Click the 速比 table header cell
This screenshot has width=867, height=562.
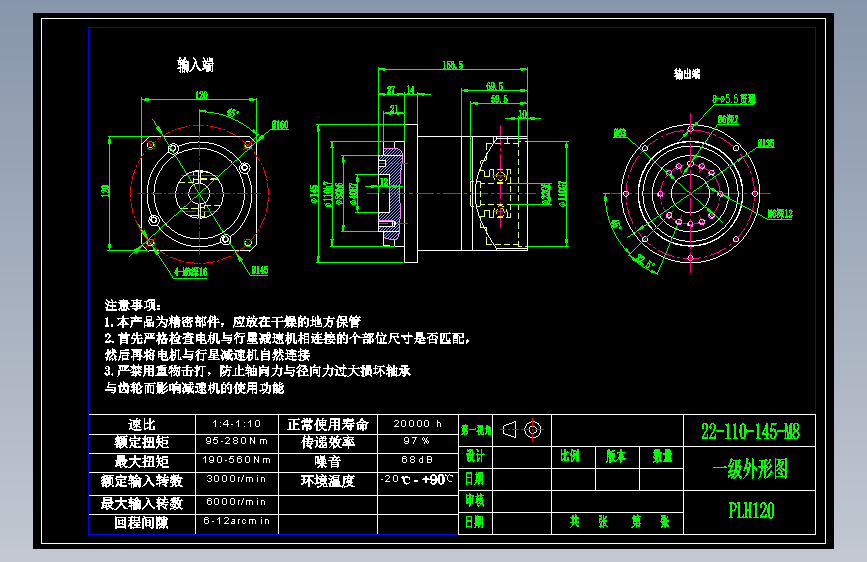pyautogui.click(x=142, y=424)
